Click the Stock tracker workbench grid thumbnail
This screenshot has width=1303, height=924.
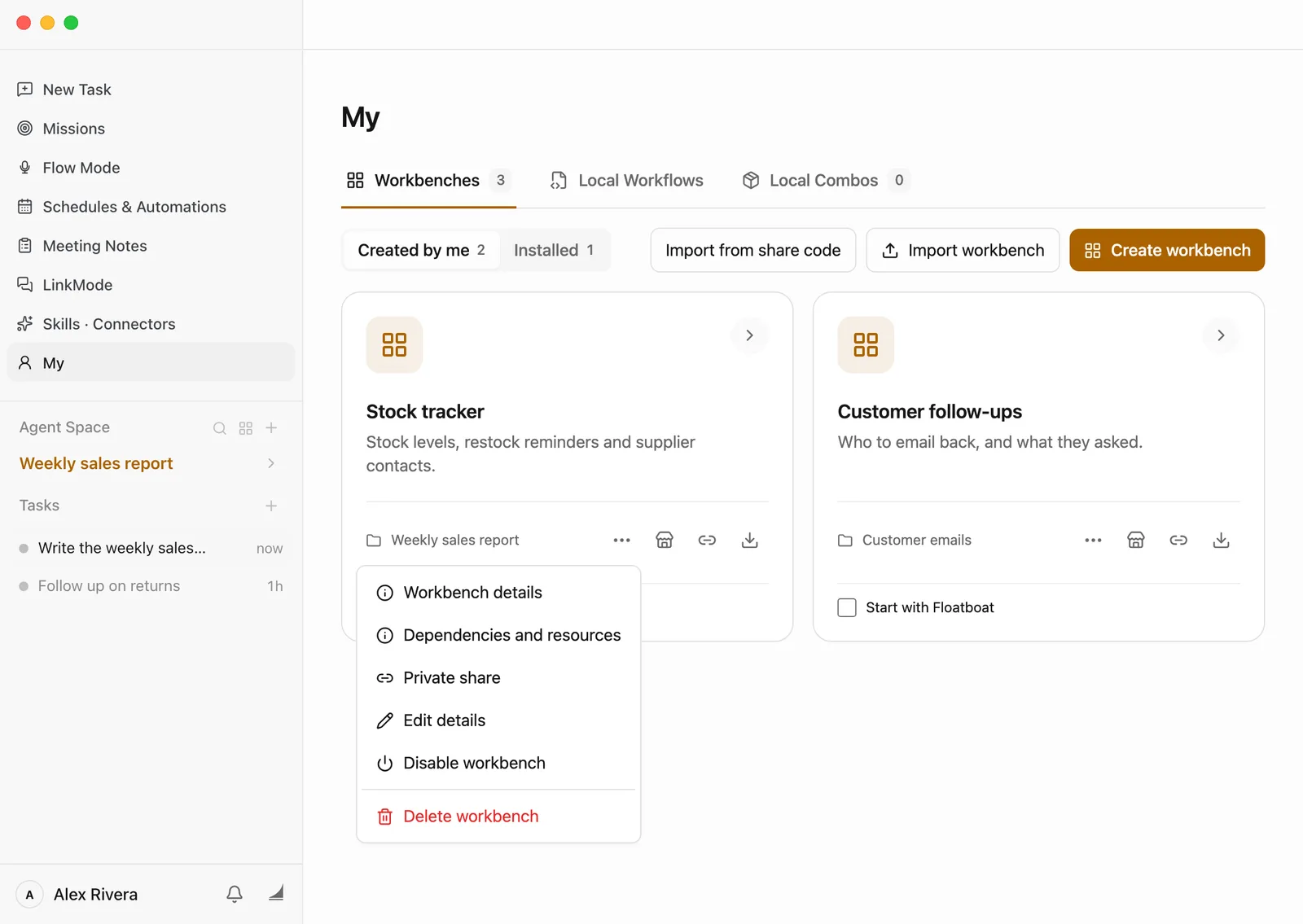point(394,344)
